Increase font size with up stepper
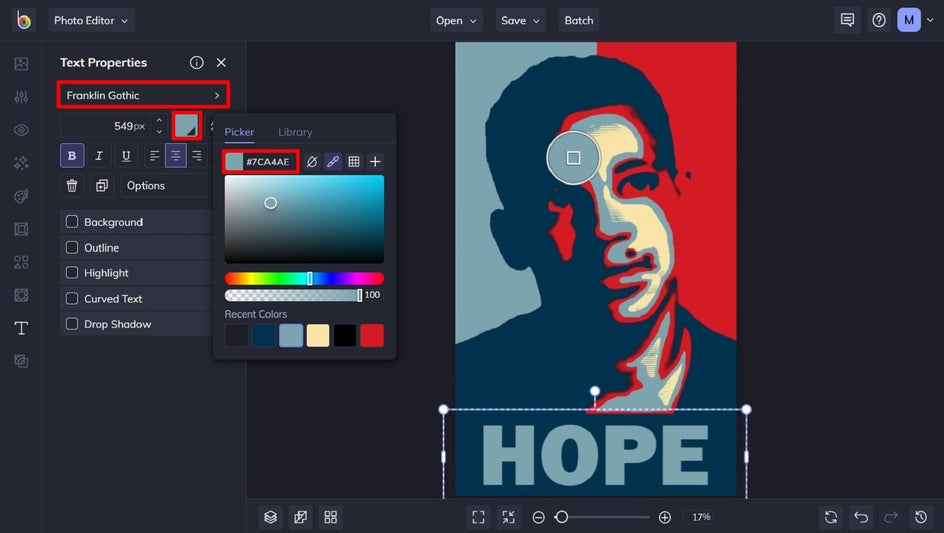Viewport: 944px width, 533px height. click(159, 120)
